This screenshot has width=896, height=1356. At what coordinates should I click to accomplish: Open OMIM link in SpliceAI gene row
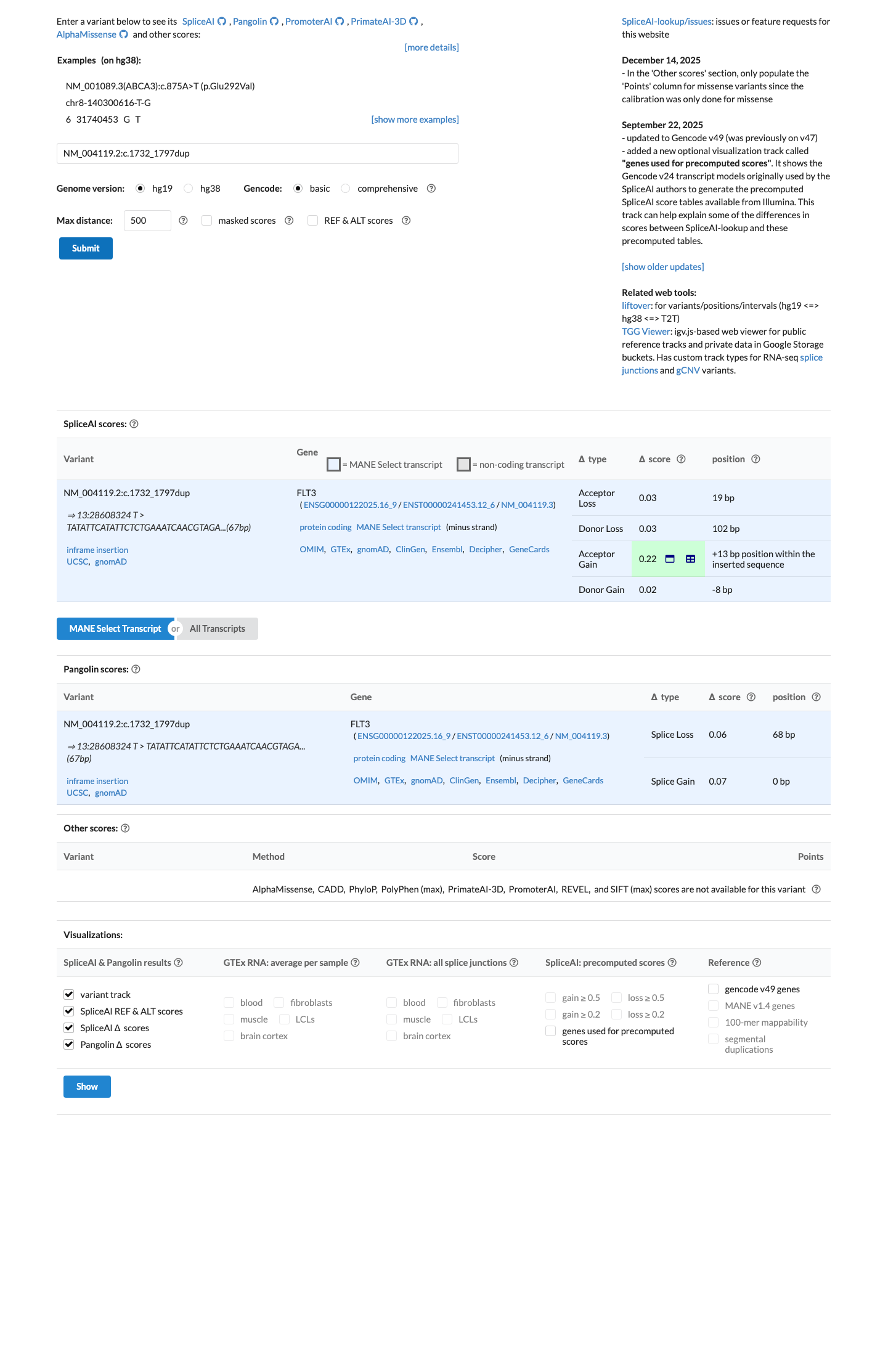click(x=312, y=549)
